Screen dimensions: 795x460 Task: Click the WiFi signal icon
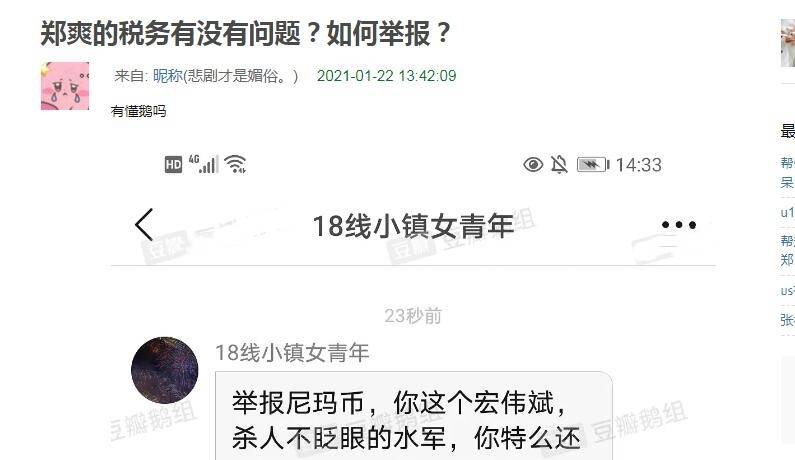pyautogui.click(x=235, y=164)
